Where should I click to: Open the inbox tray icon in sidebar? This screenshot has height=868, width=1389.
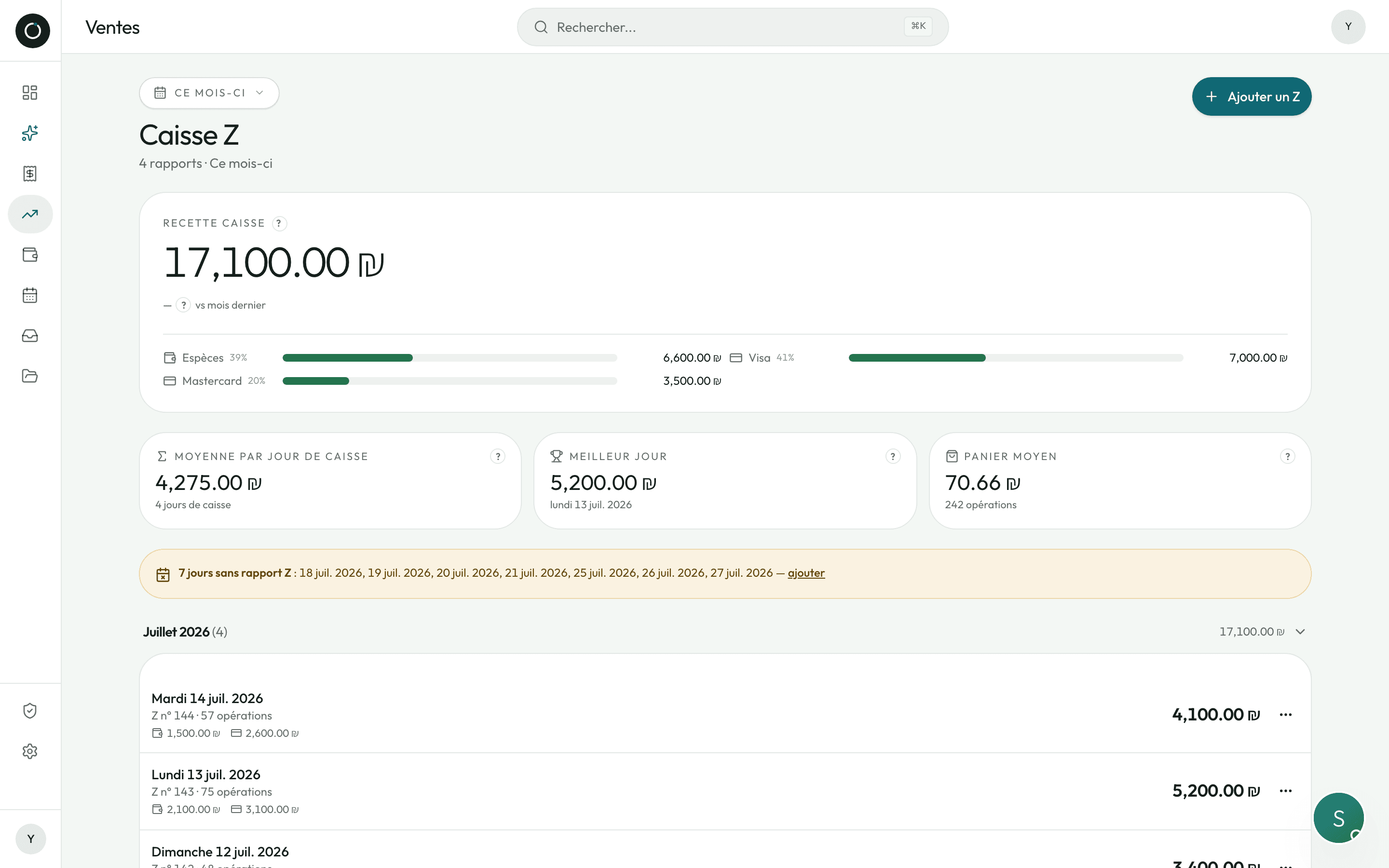[x=30, y=336]
